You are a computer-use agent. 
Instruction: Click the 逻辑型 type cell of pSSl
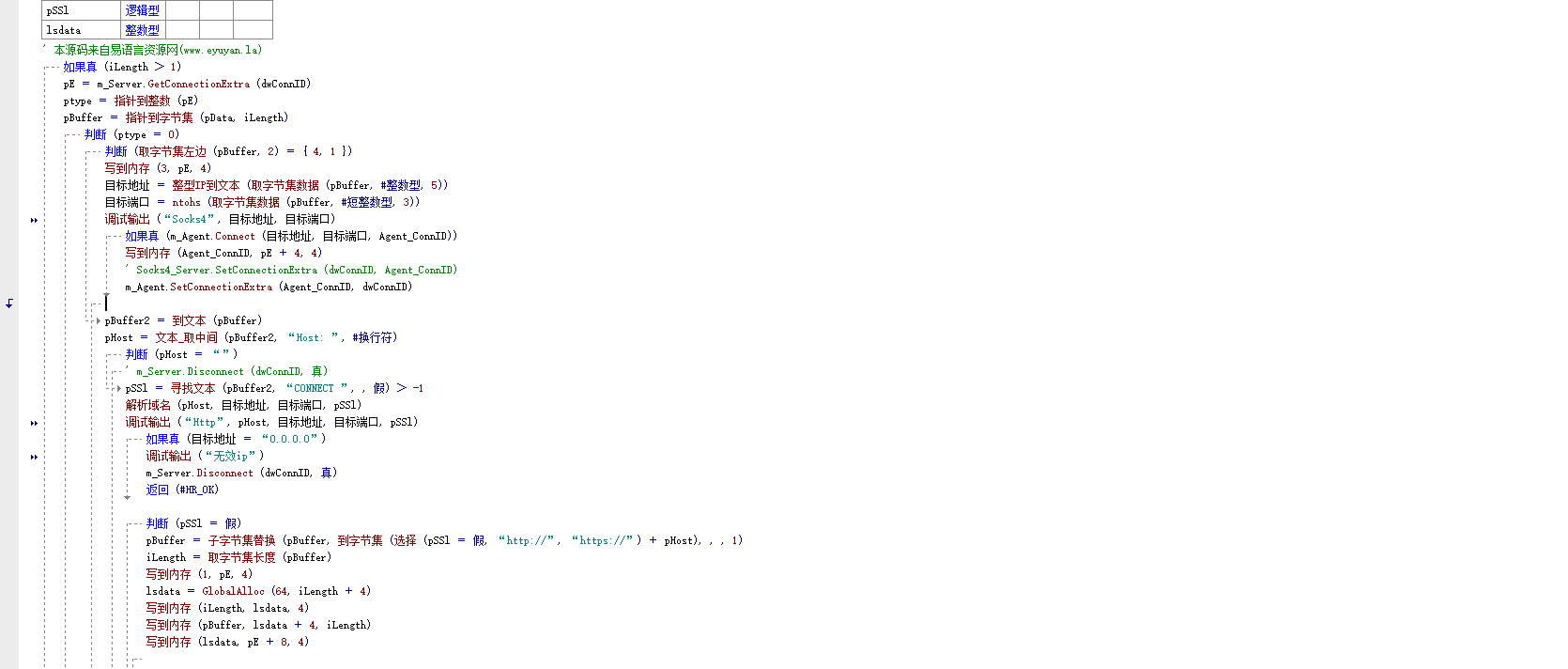coord(143,10)
